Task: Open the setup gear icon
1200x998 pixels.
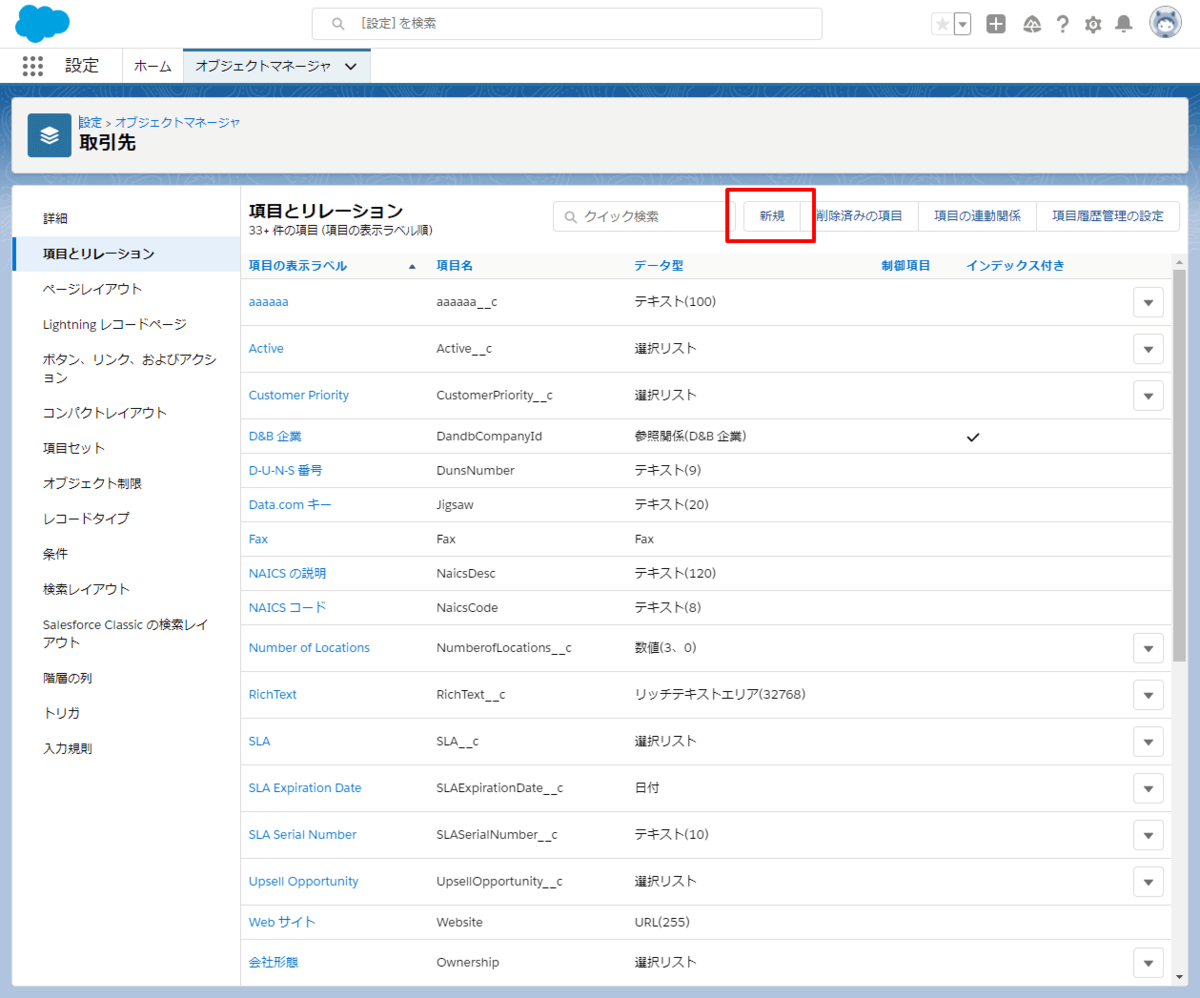Action: click(1093, 24)
